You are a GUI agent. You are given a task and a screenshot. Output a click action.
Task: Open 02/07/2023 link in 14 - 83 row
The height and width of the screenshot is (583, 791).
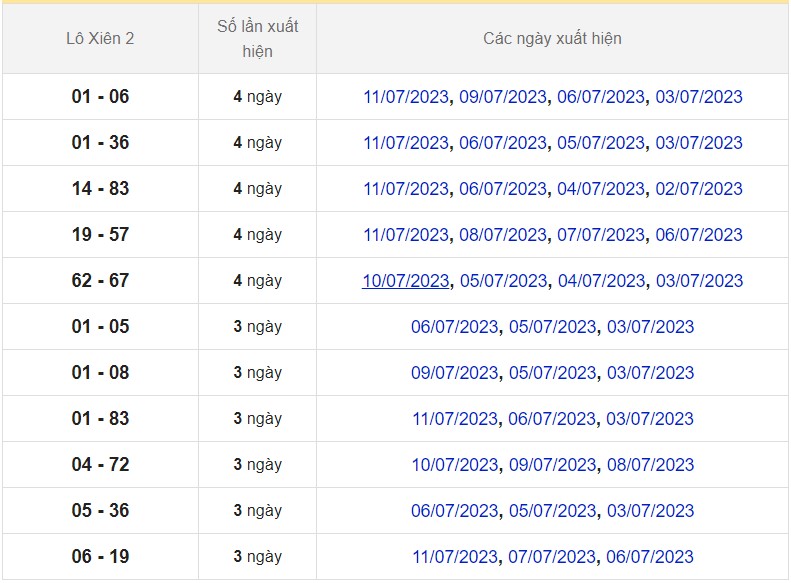pyautogui.click(x=699, y=189)
